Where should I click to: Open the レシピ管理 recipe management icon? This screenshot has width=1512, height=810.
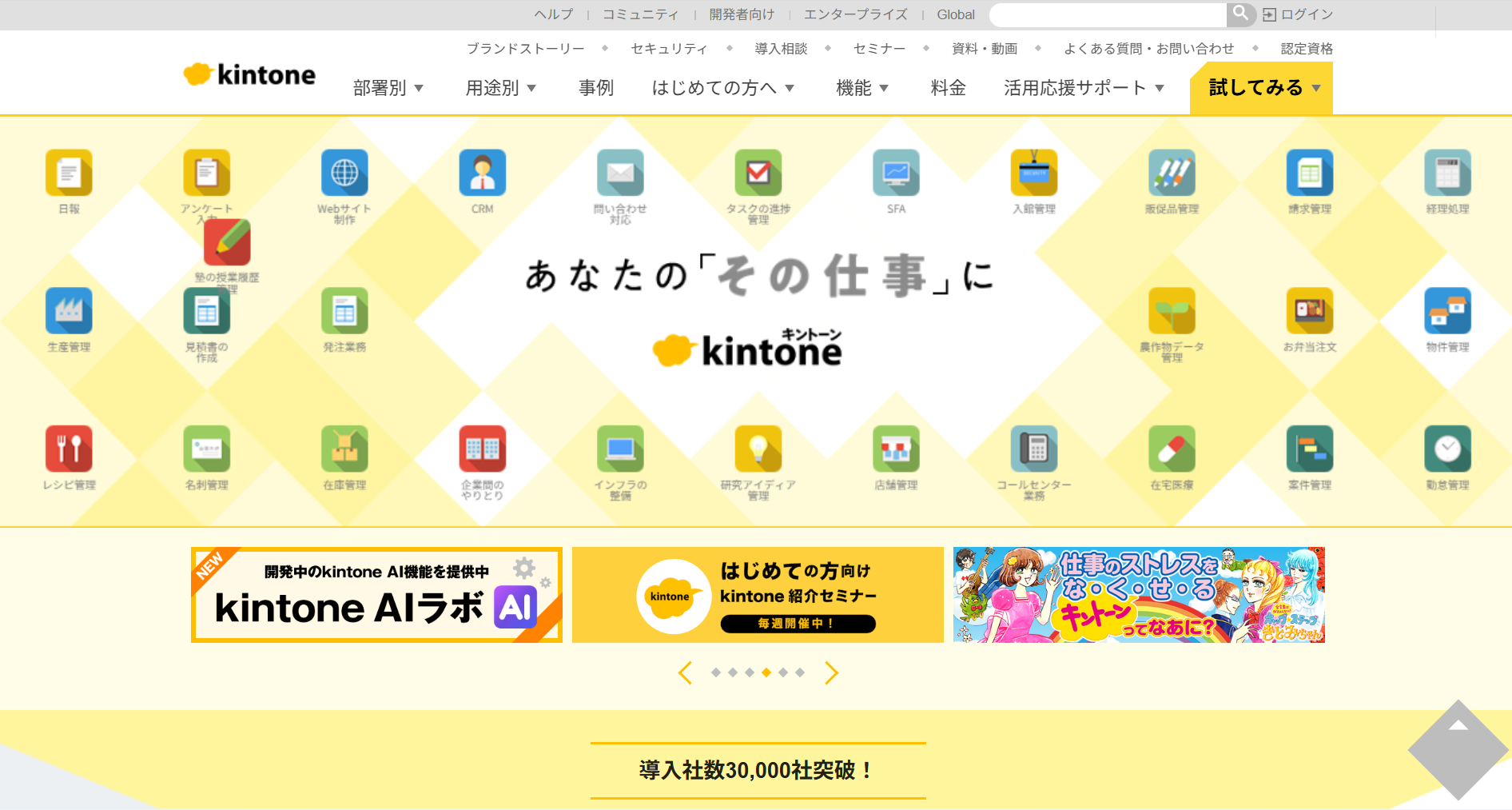(x=69, y=449)
